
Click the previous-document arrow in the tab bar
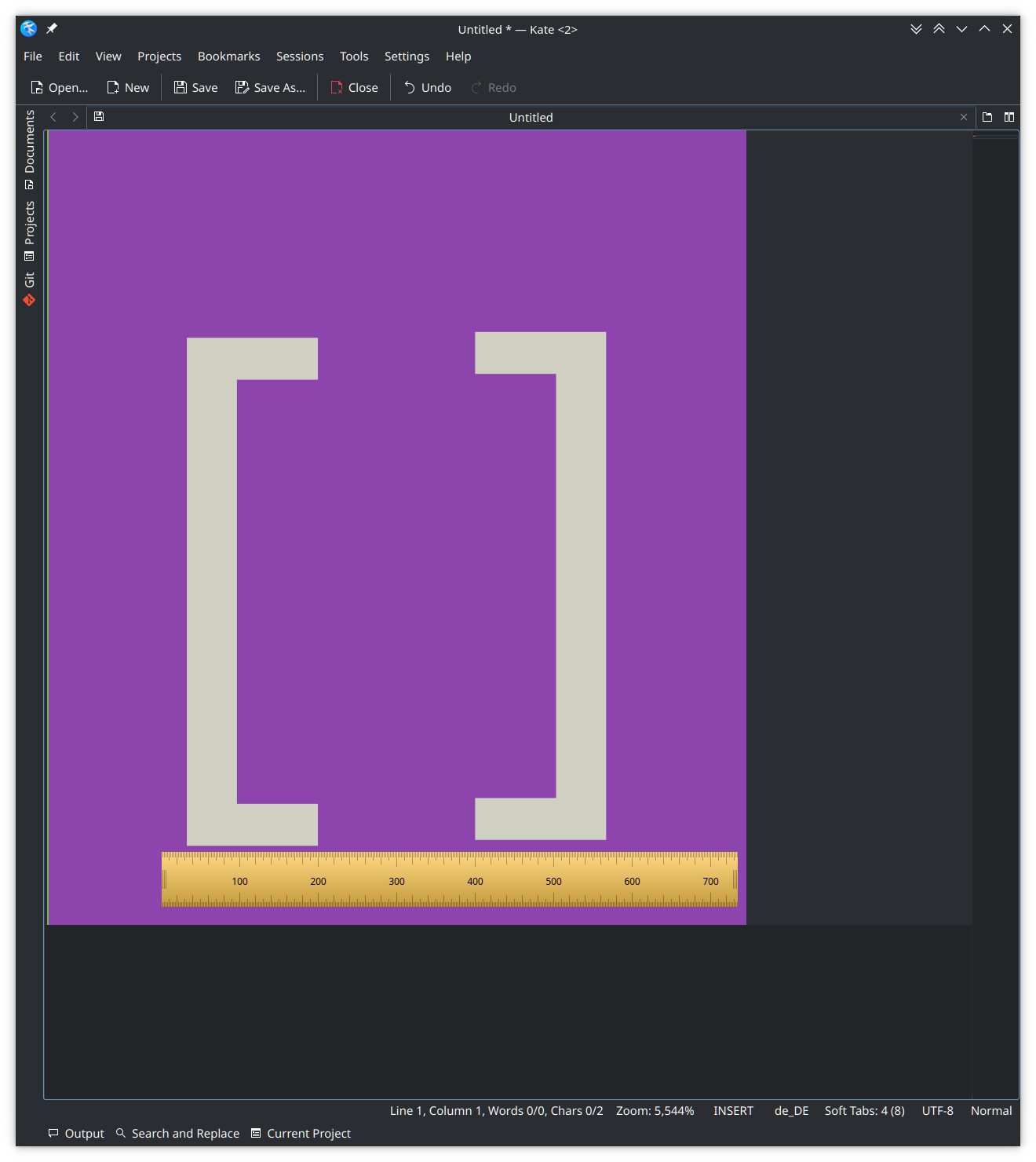click(53, 117)
